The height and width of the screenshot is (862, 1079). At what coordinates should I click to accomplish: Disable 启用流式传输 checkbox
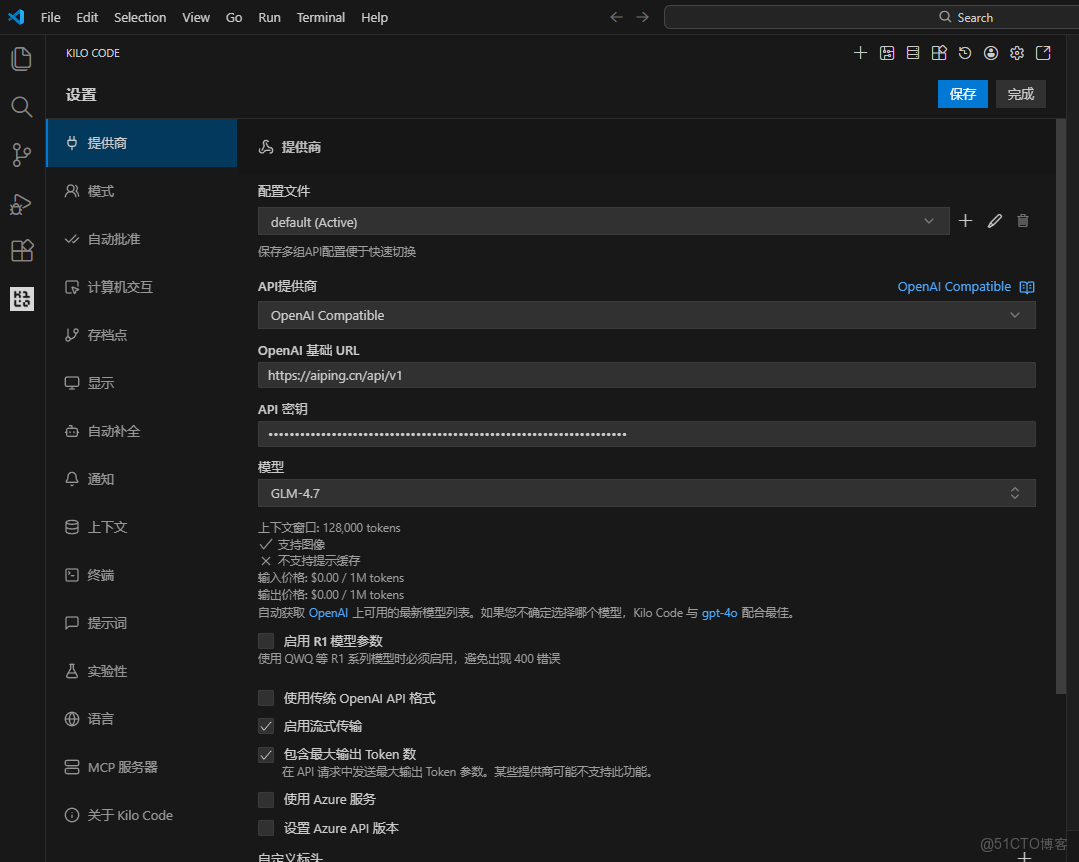pyautogui.click(x=265, y=726)
